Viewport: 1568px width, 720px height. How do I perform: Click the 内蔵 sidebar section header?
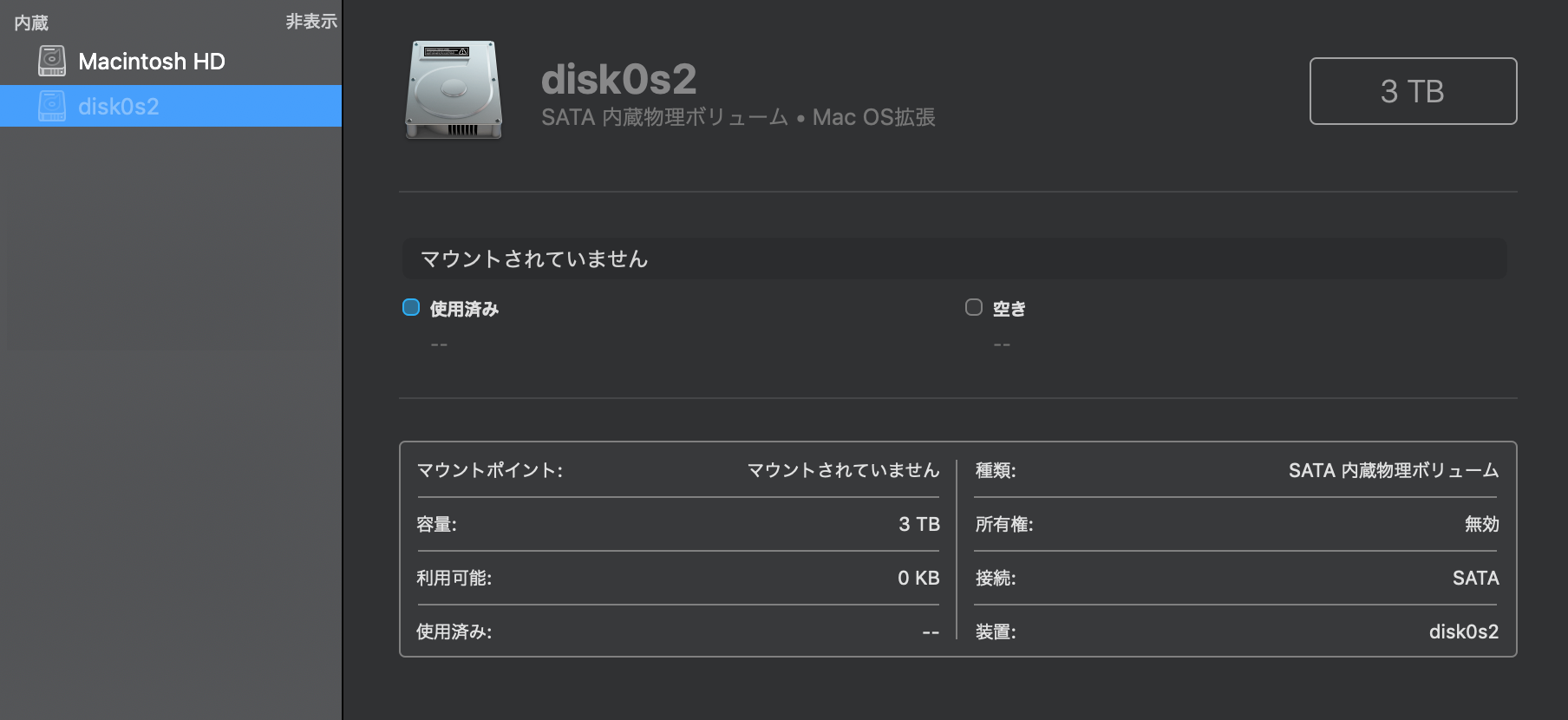[x=31, y=23]
